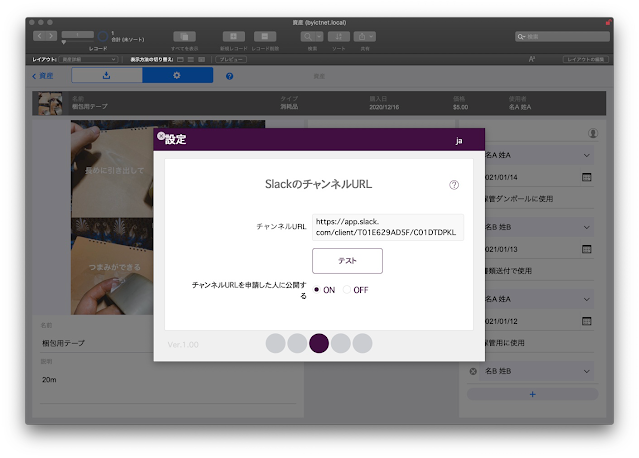Screen dimensions: 639x458
Task: Click the New Record toolbar icon
Action: [x=234, y=37]
